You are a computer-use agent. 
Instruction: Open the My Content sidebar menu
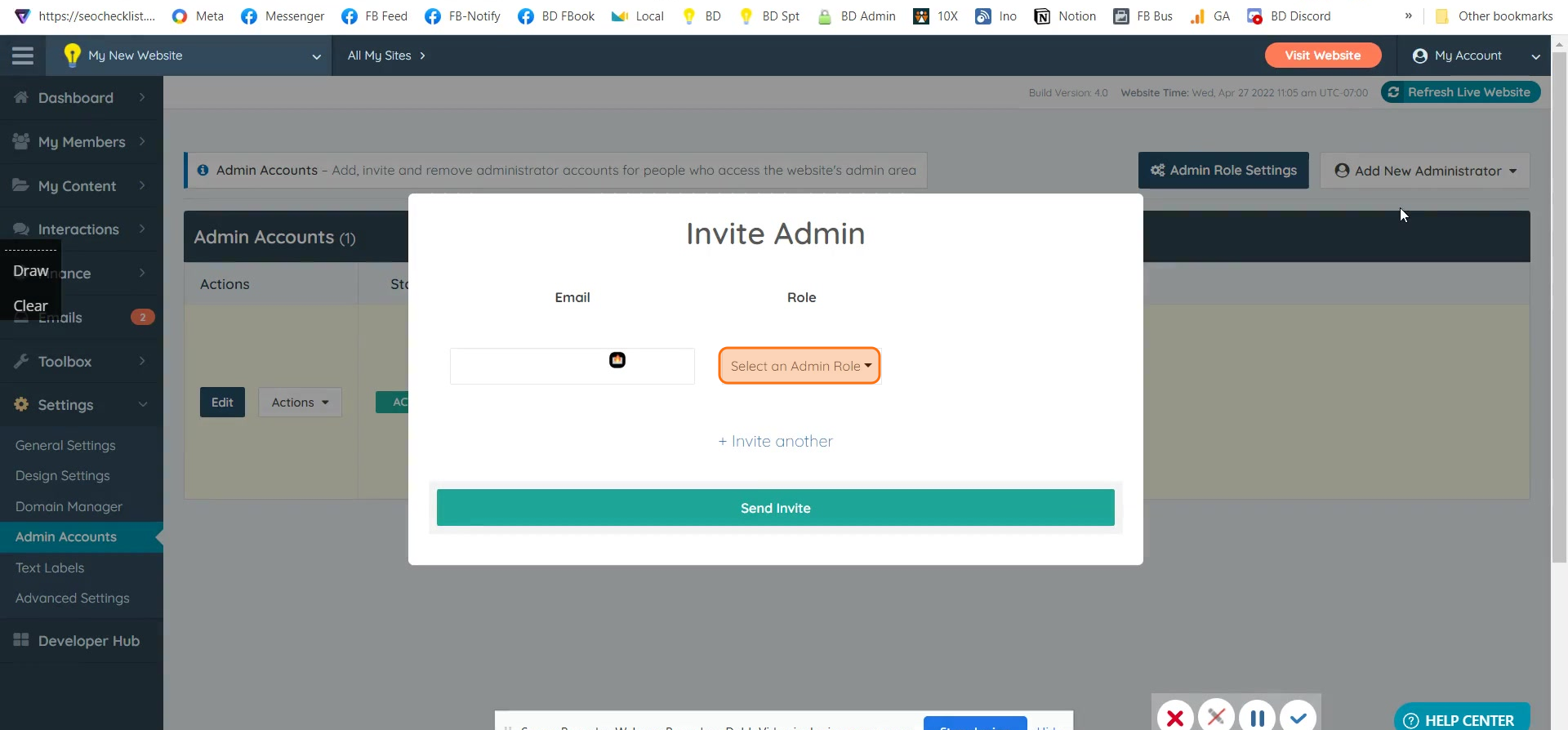pyautogui.click(x=82, y=186)
